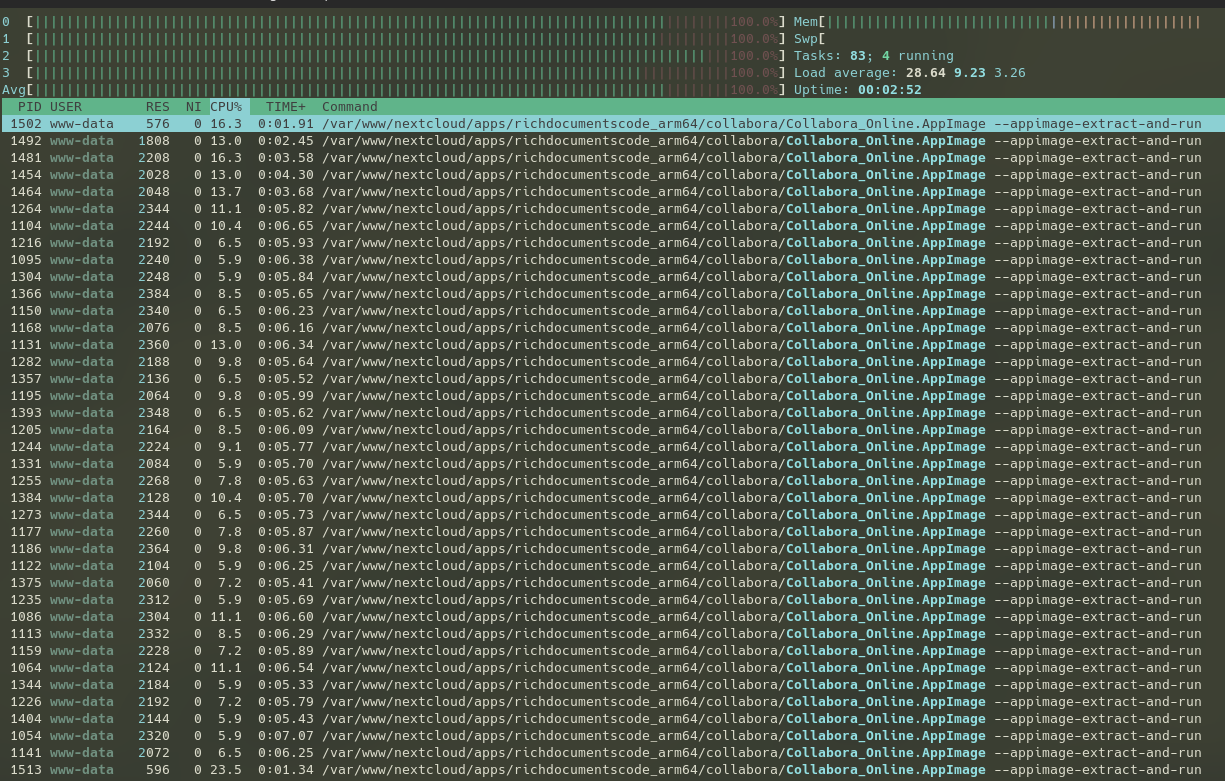
Task: Click the Mem usage meter
Action: click(1000, 21)
